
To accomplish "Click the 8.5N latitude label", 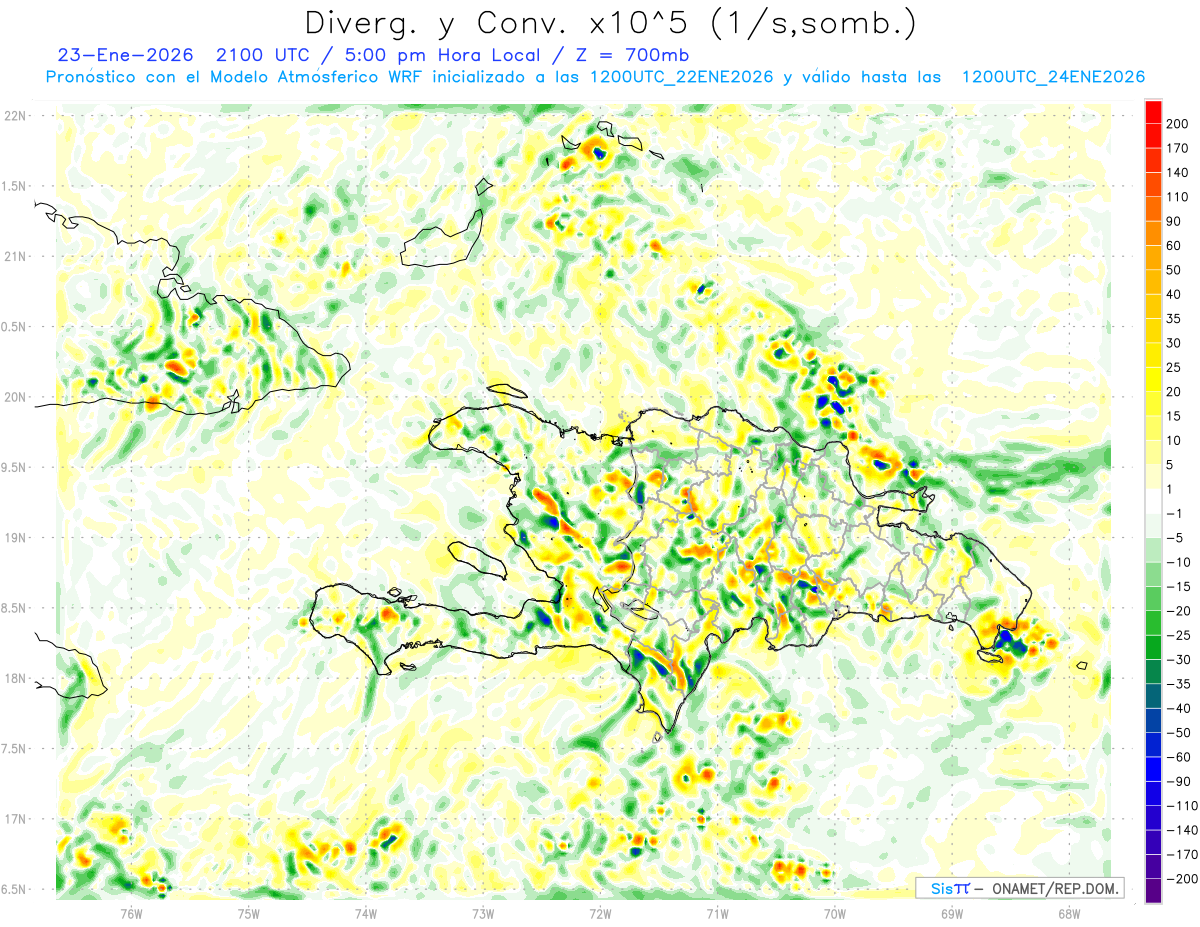I will pyautogui.click(x=14, y=608).
